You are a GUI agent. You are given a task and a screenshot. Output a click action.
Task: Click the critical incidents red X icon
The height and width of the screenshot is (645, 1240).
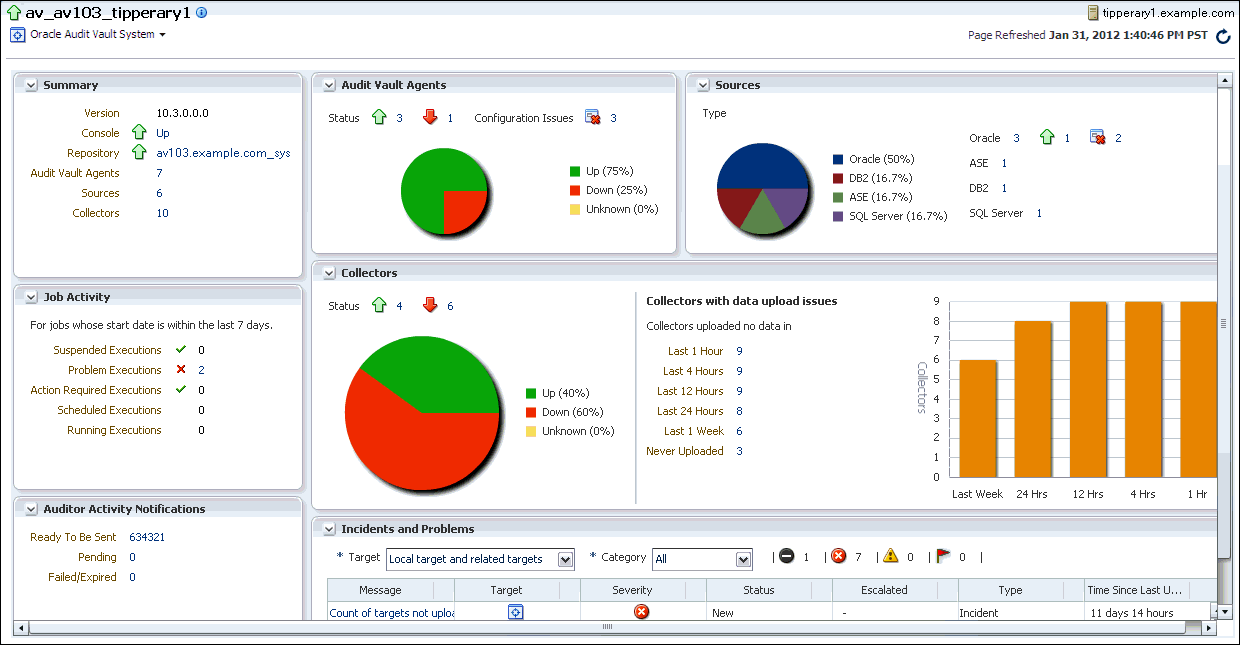pyautogui.click(x=838, y=557)
